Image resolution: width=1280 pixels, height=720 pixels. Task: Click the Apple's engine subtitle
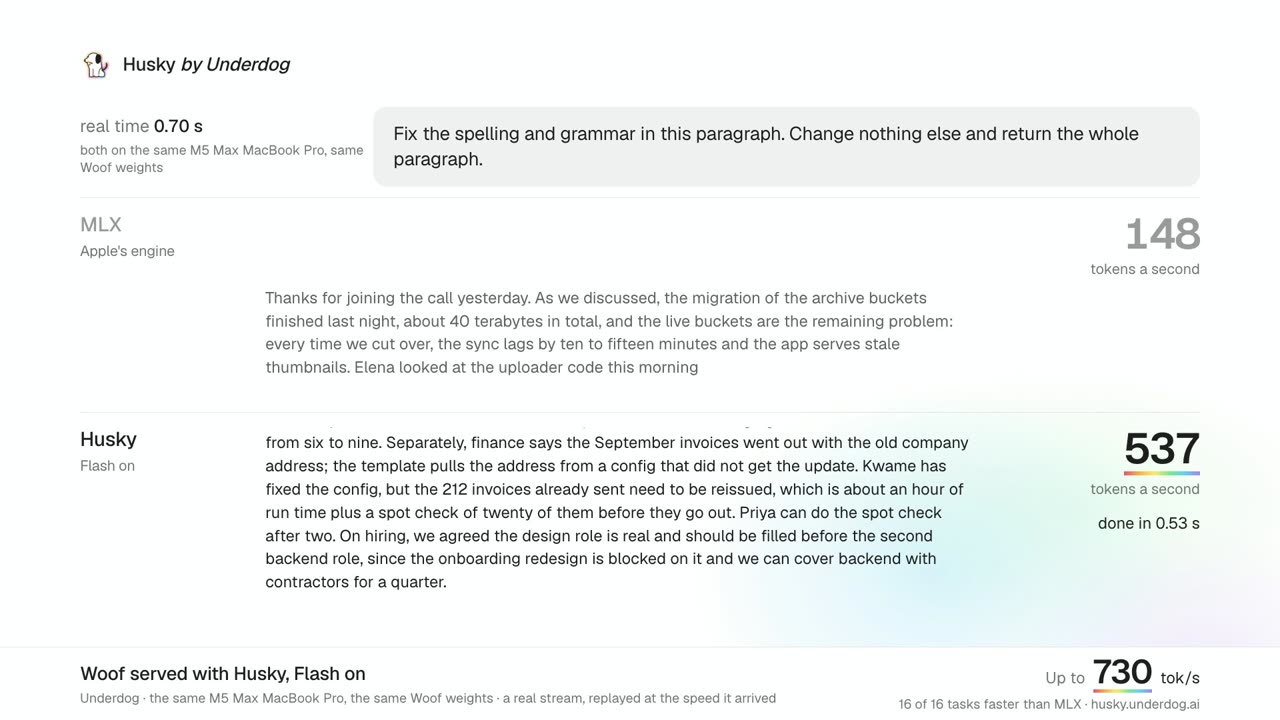tap(127, 251)
